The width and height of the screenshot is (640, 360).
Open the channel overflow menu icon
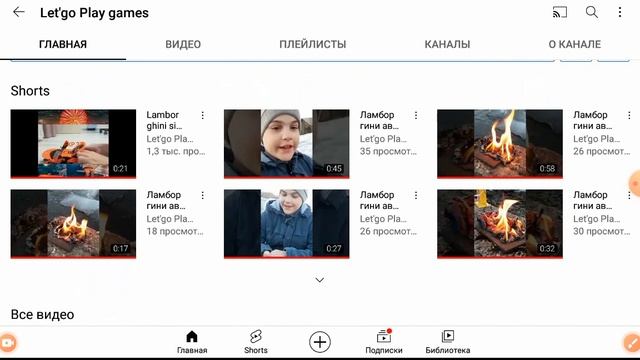click(620, 12)
